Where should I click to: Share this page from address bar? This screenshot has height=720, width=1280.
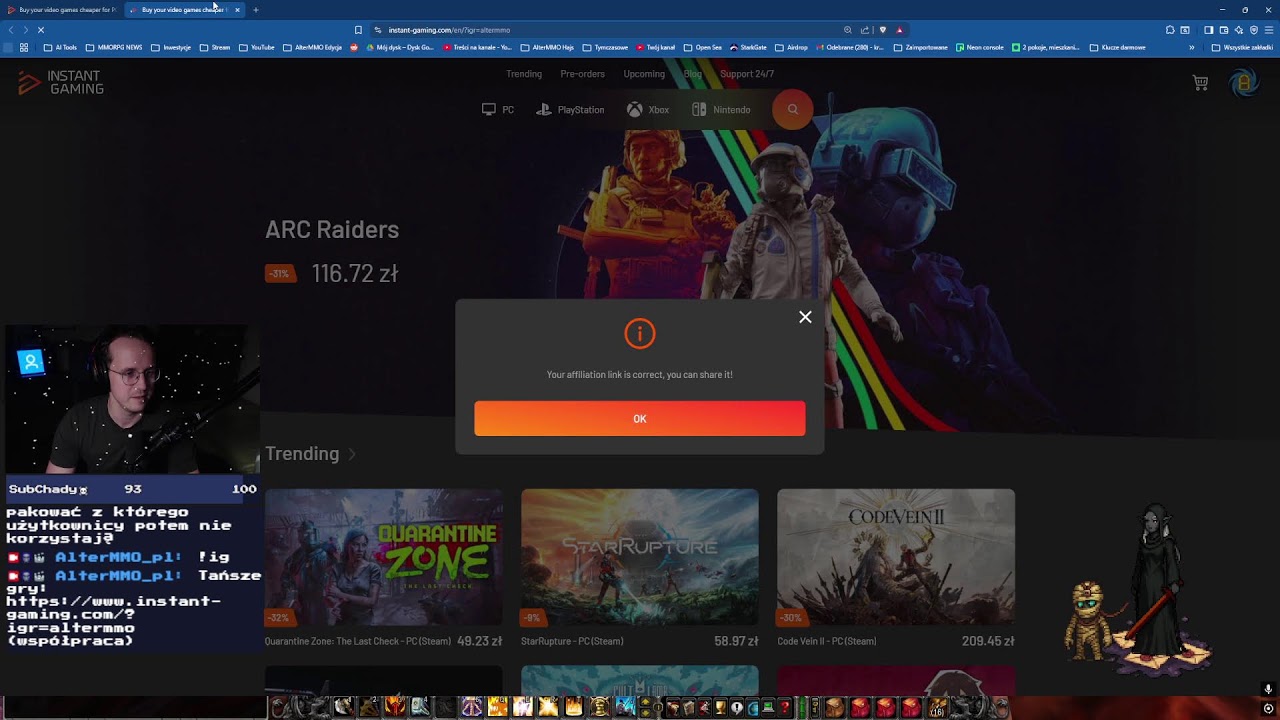pos(865,30)
